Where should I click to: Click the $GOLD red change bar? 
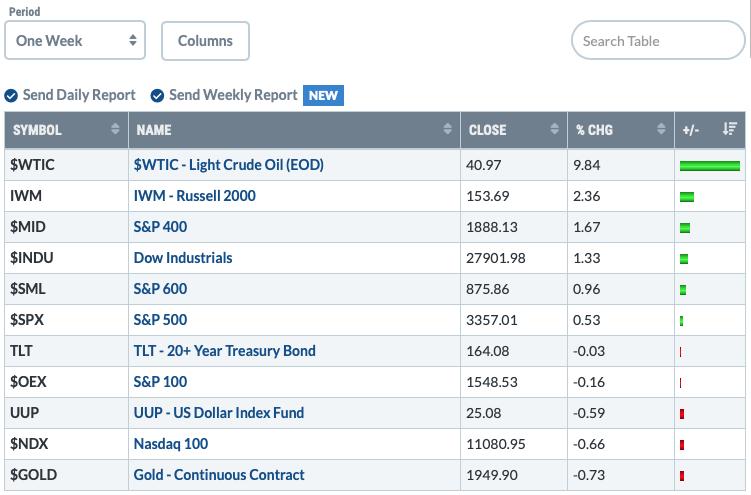682,476
